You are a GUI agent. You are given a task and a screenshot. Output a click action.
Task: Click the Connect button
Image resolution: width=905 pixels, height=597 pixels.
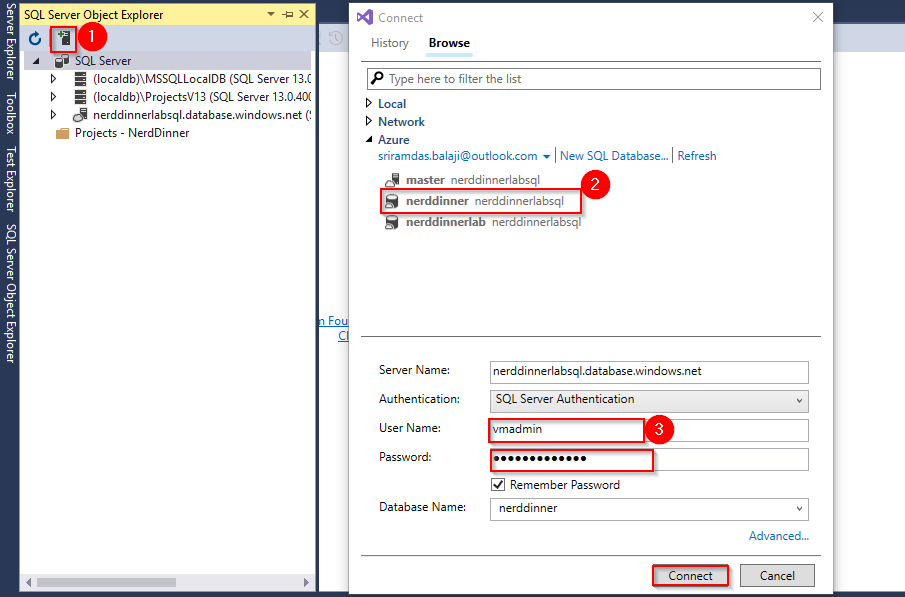coord(690,576)
